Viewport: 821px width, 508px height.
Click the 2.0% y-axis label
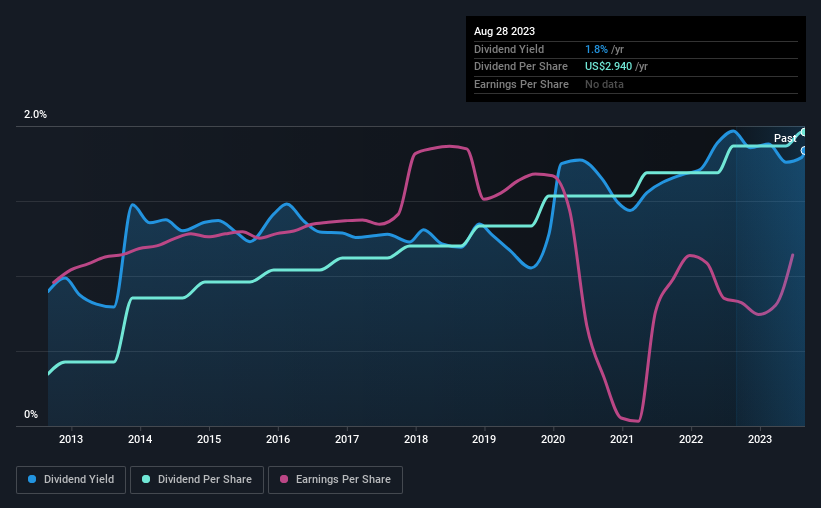36,115
